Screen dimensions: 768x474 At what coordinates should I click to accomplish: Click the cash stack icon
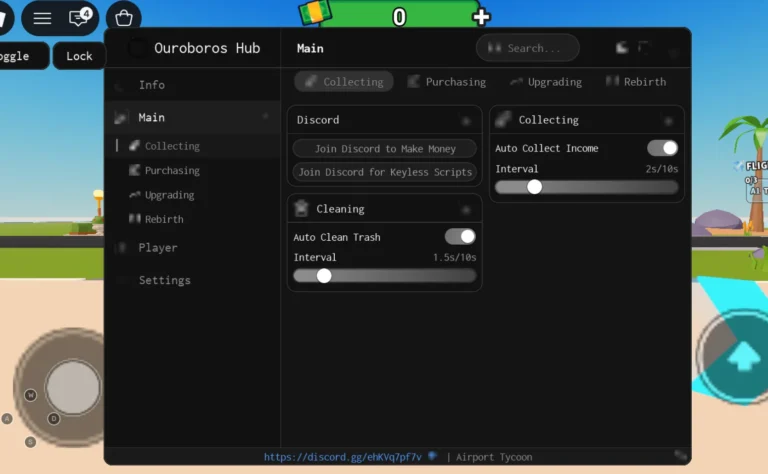tap(315, 12)
